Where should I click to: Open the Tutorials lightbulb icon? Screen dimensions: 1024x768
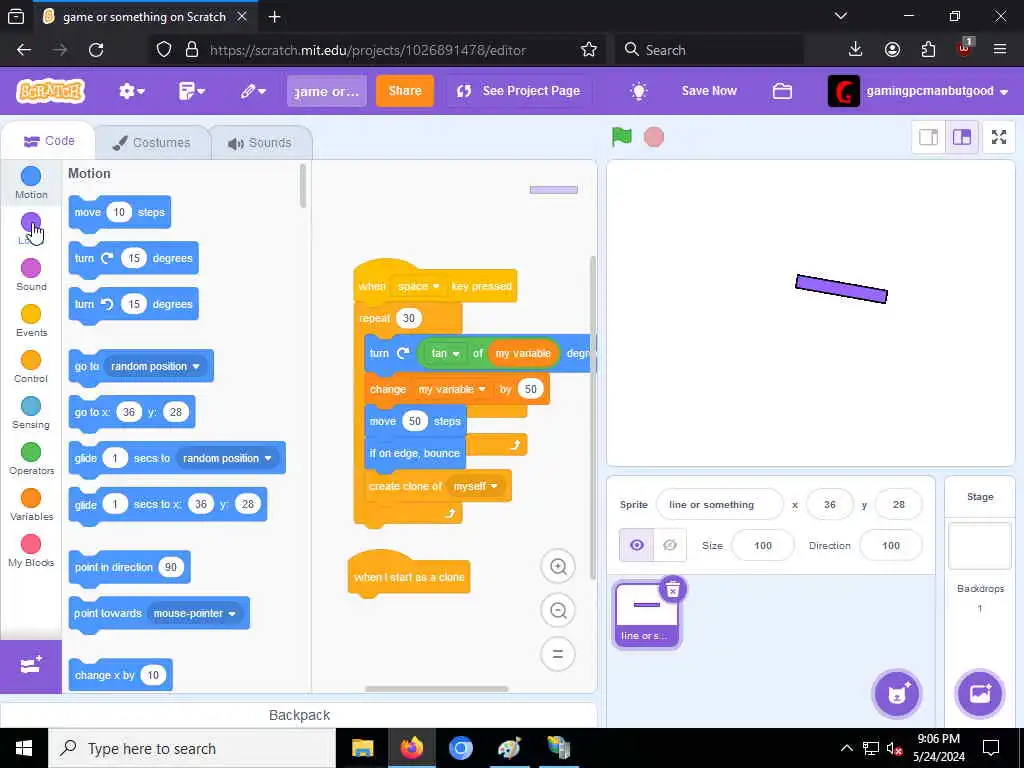pyautogui.click(x=639, y=91)
